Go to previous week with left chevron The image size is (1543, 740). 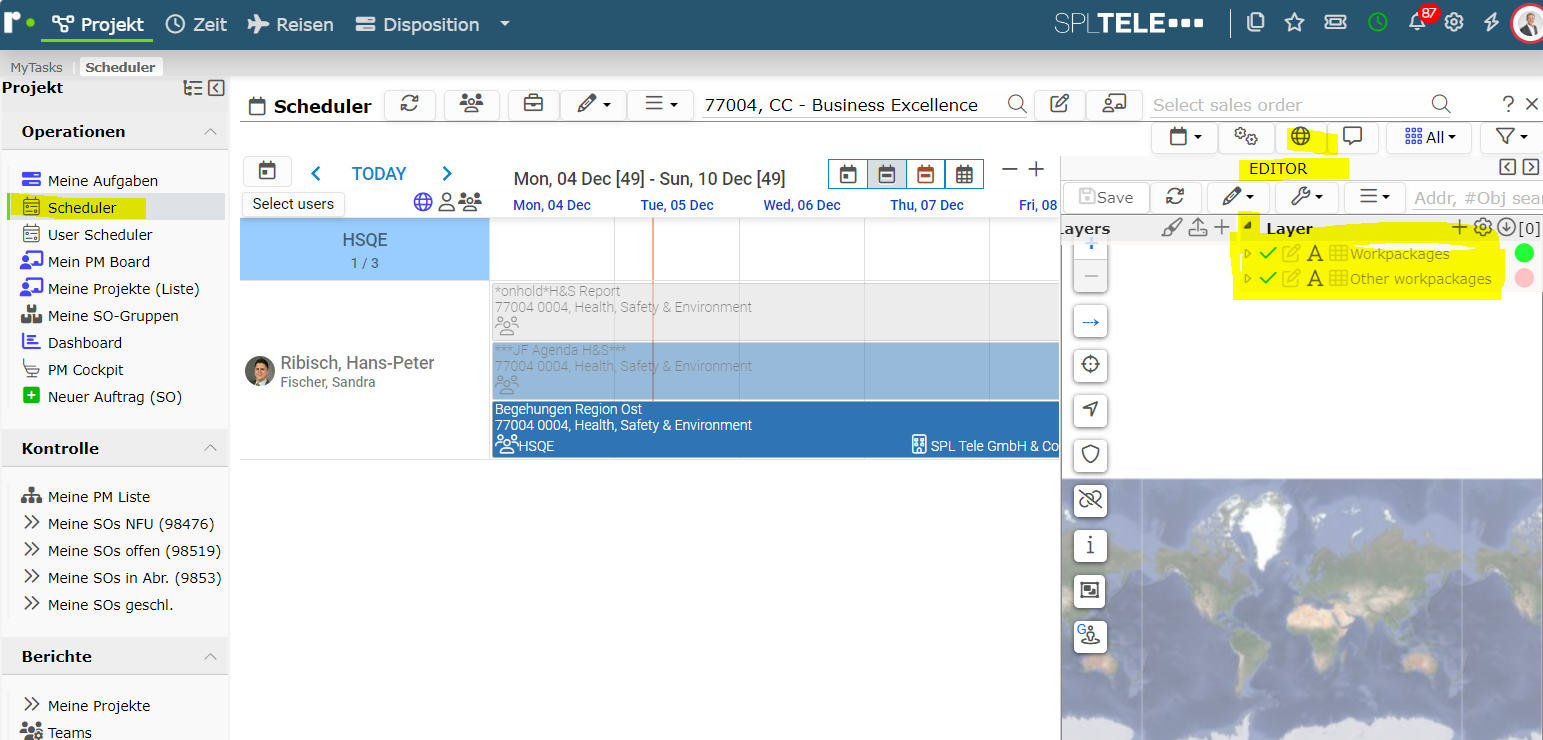[316, 174]
